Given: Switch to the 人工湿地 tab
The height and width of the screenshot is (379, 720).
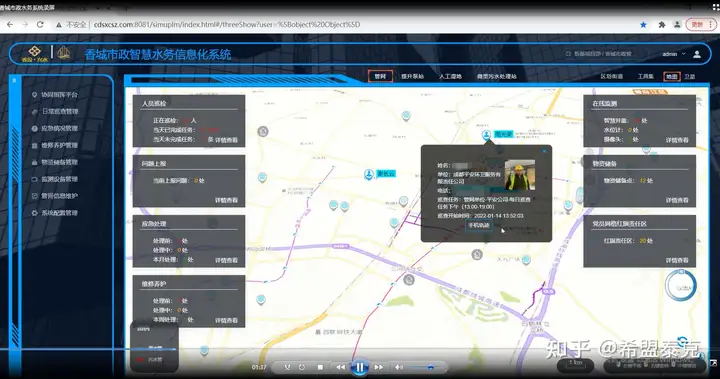Looking at the screenshot, I should pyautogui.click(x=450, y=76).
